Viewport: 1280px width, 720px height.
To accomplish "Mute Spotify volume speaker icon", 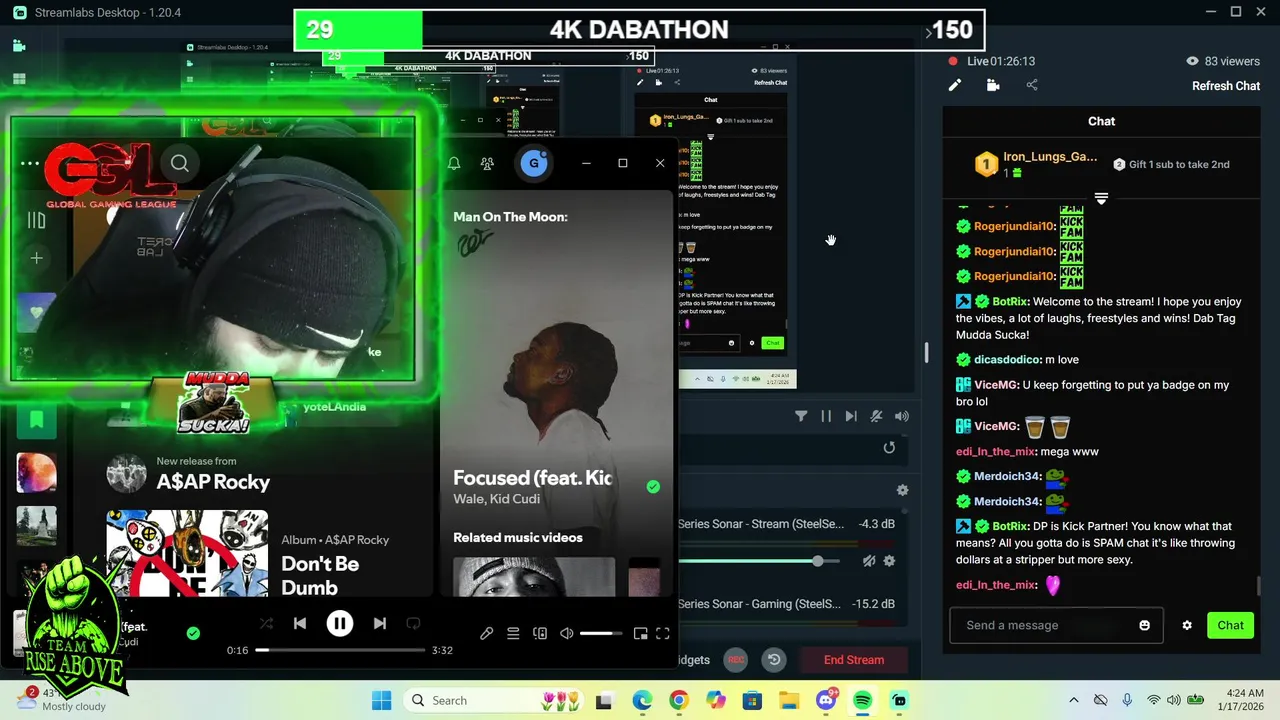I will point(566,633).
